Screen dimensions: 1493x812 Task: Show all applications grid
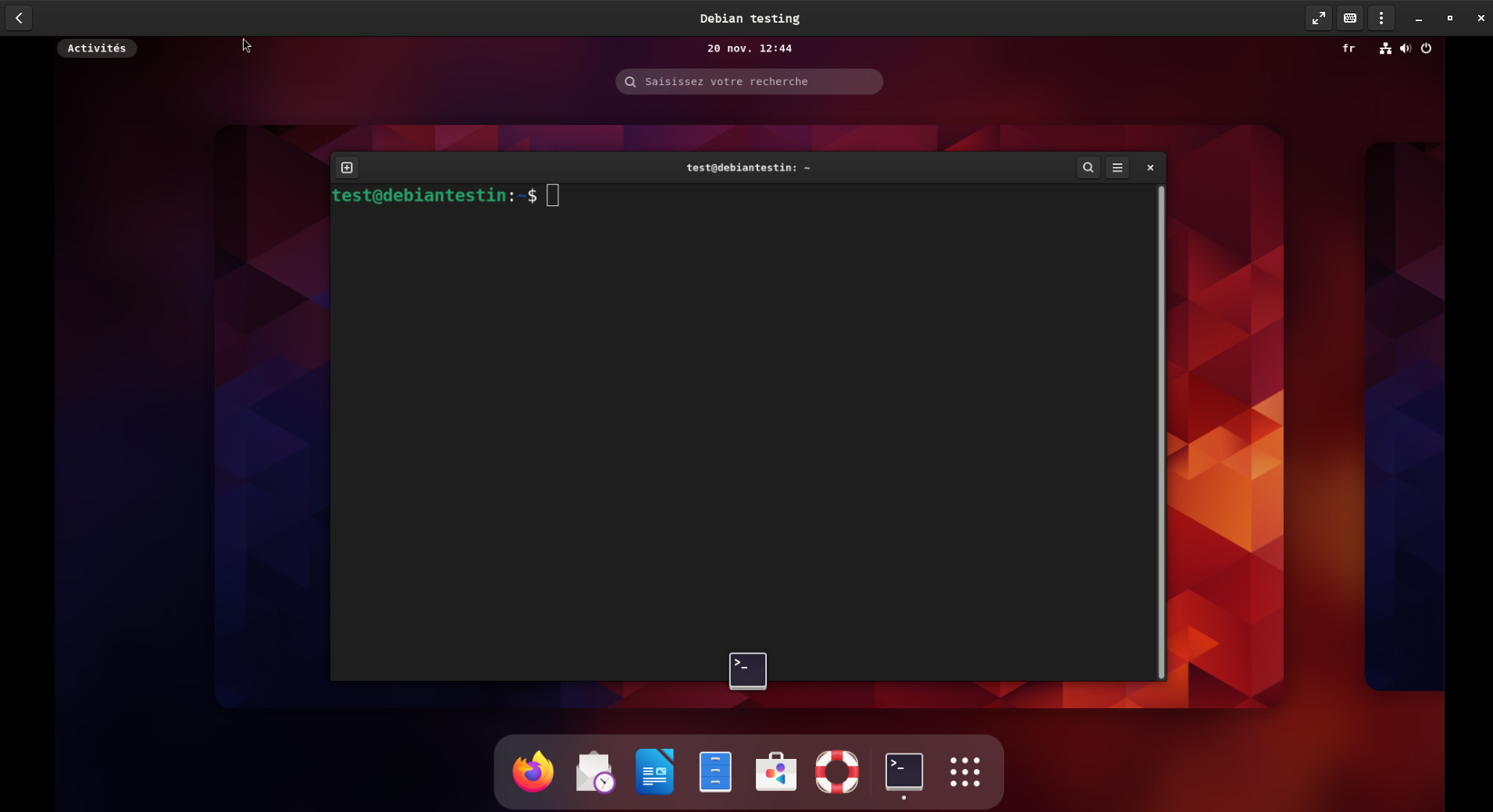coord(965,772)
